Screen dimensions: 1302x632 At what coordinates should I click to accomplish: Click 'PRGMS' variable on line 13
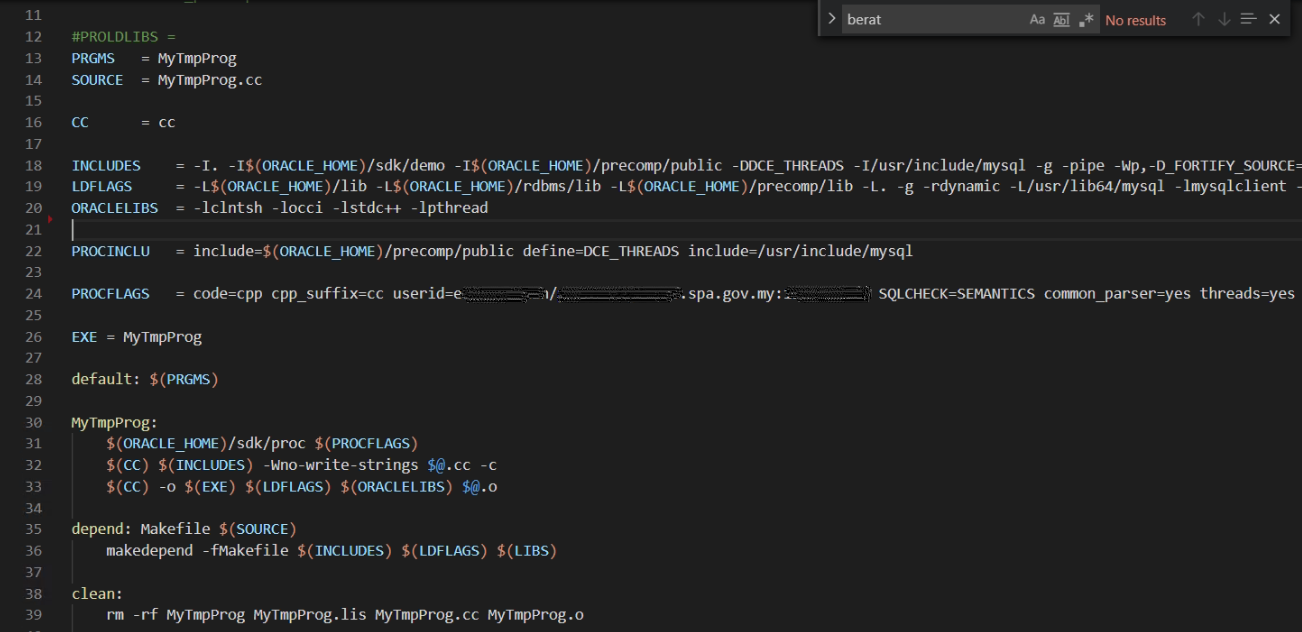coord(93,58)
